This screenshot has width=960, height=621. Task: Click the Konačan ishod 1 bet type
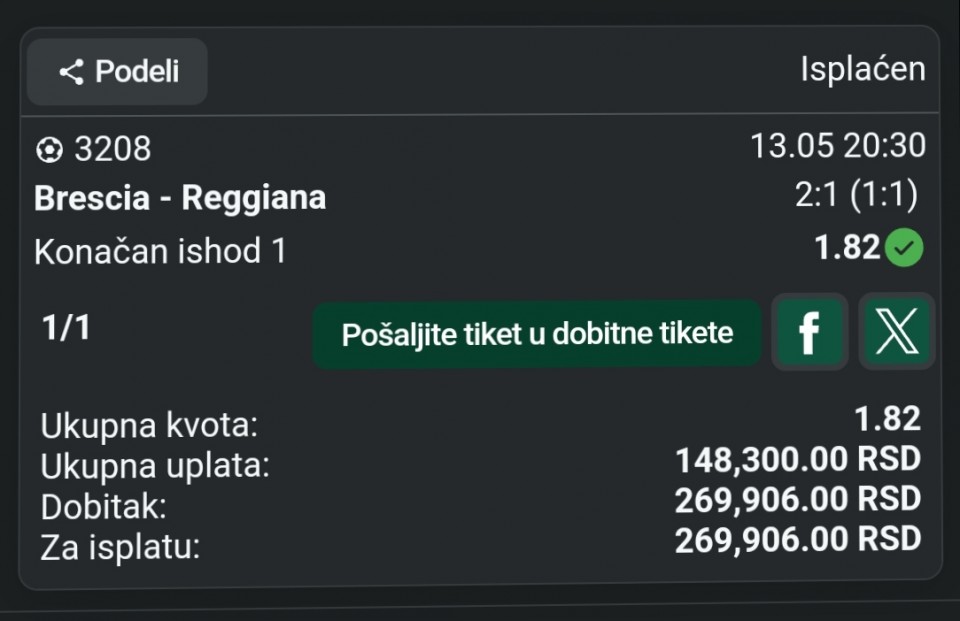click(x=160, y=251)
